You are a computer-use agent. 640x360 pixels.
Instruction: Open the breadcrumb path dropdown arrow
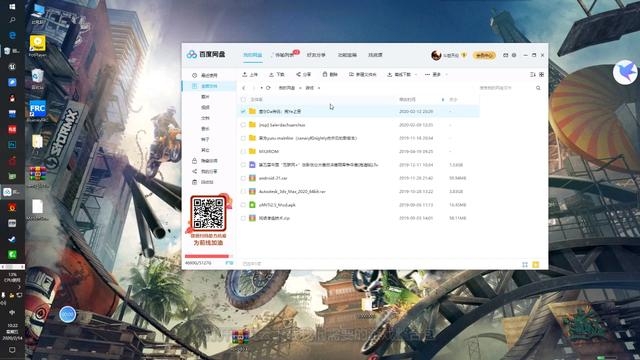point(319,88)
